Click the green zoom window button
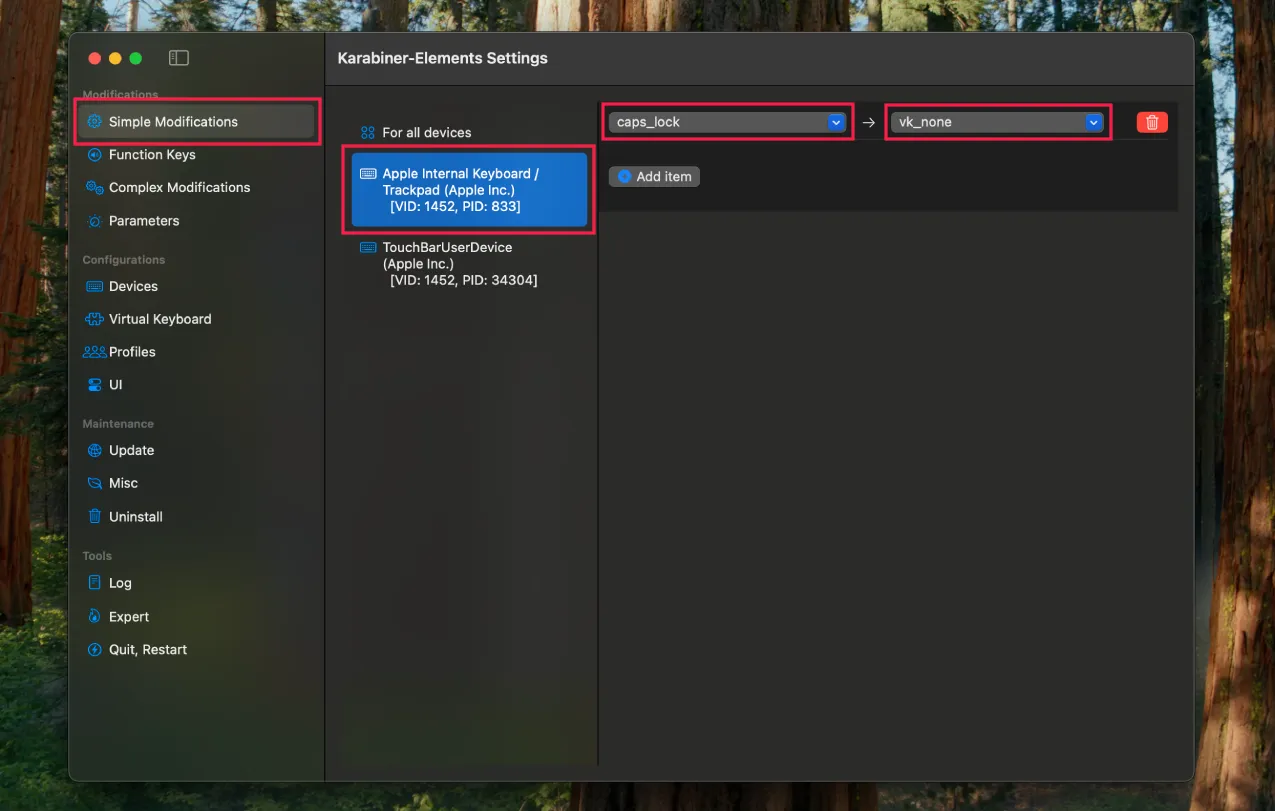 136,59
